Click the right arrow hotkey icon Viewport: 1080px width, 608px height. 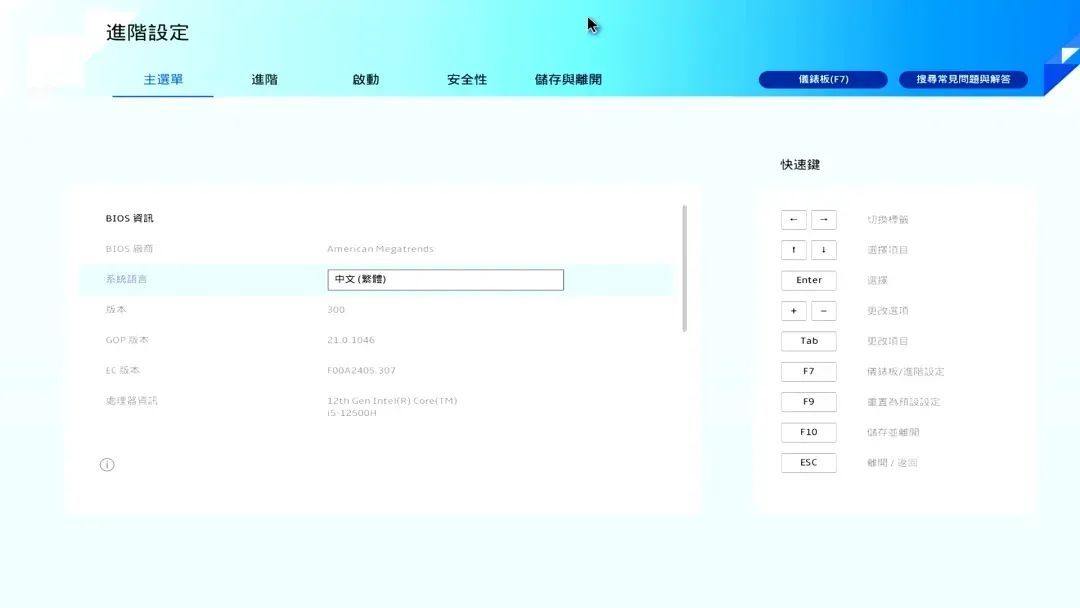(x=823, y=219)
